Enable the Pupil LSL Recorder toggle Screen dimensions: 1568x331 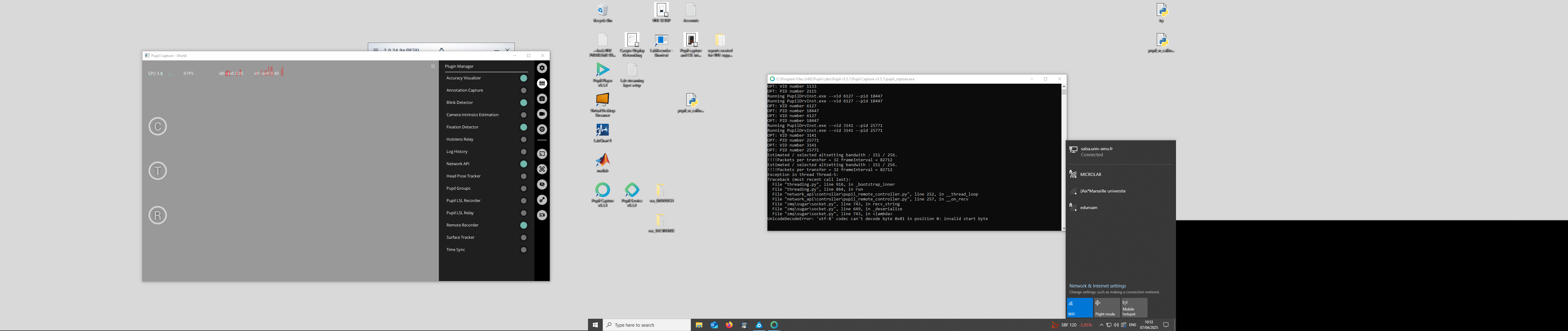click(x=523, y=200)
